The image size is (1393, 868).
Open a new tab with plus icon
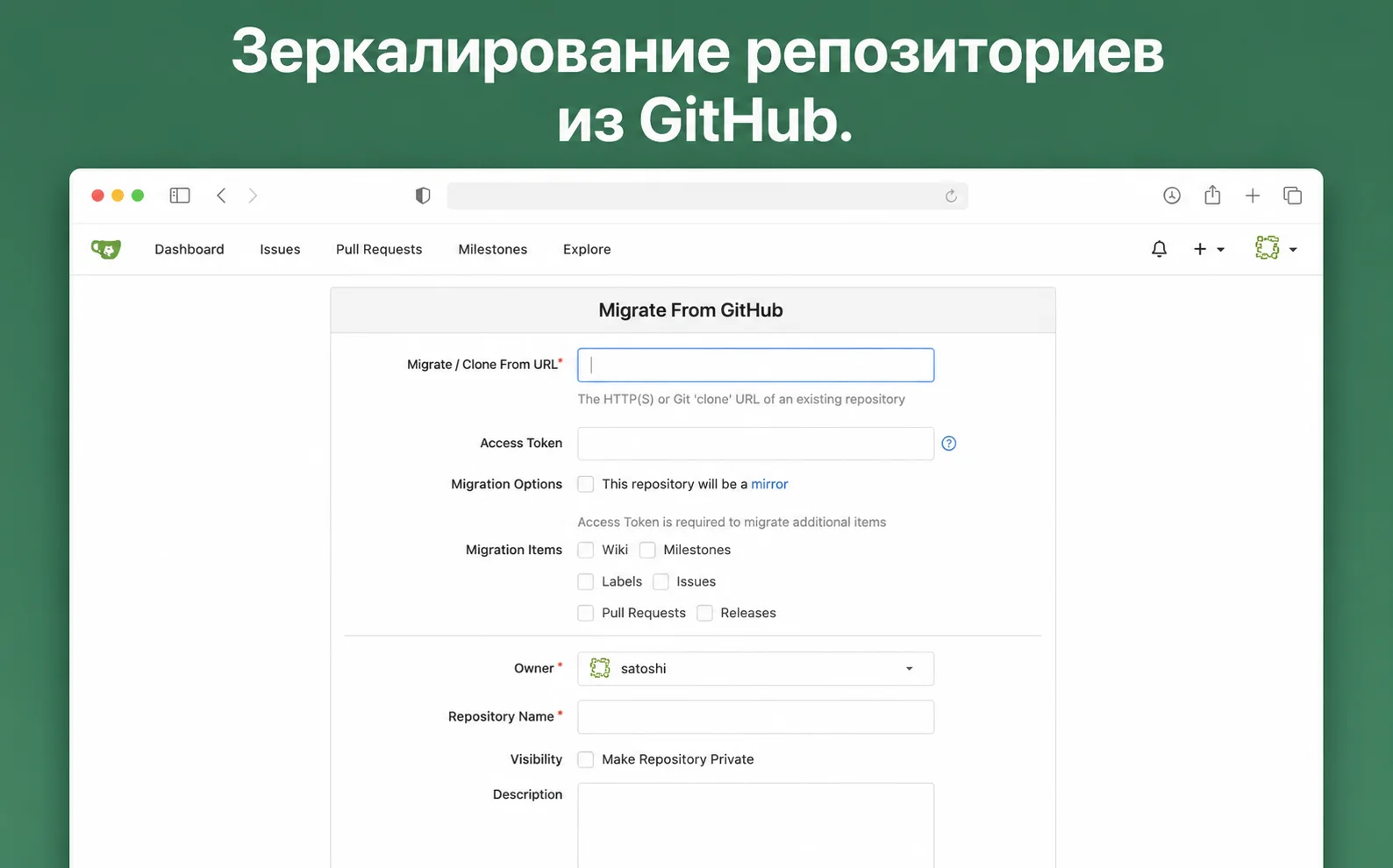point(1253,196)
